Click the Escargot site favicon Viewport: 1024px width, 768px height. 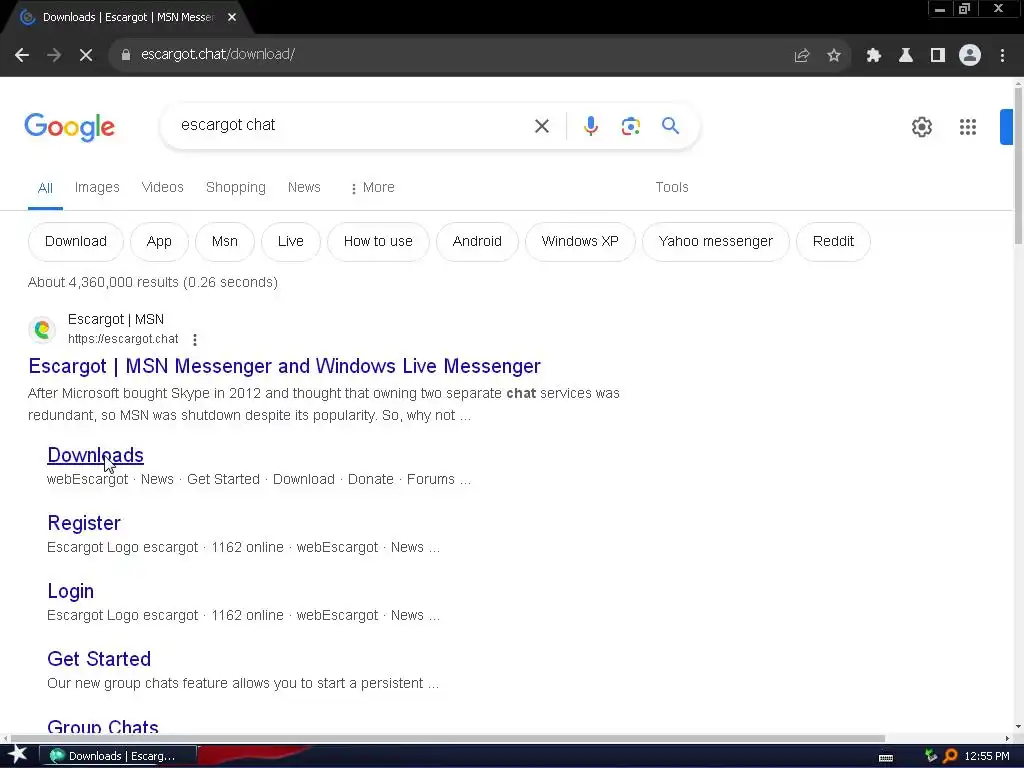[42, 329]
